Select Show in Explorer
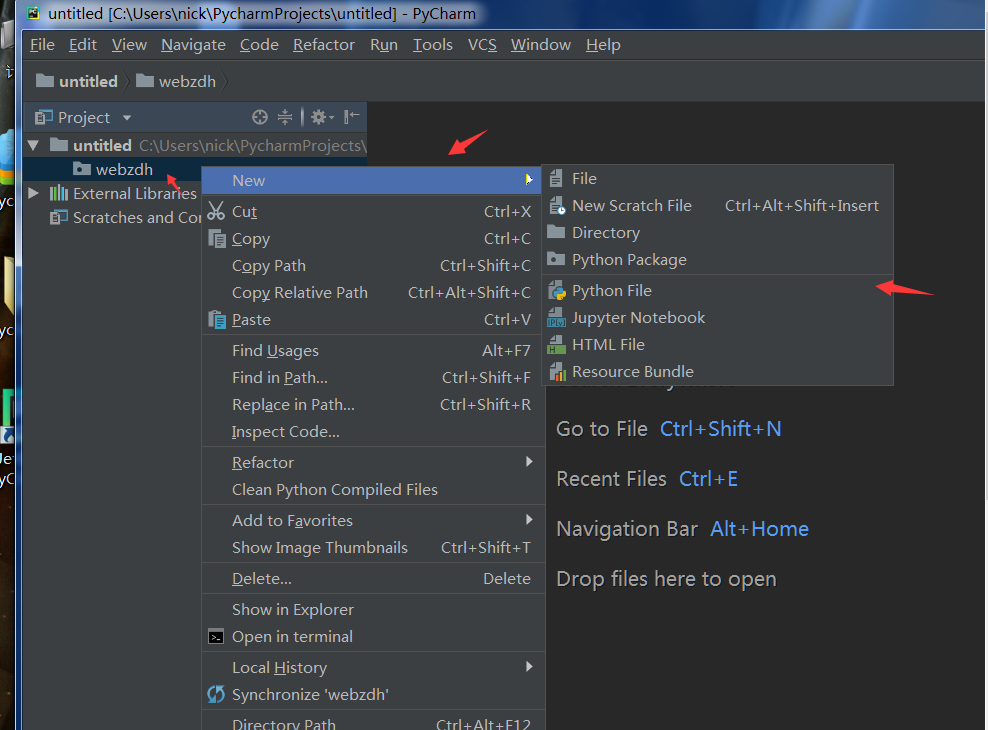This screenshot has width=988, height=730. [x=373, y=610]
